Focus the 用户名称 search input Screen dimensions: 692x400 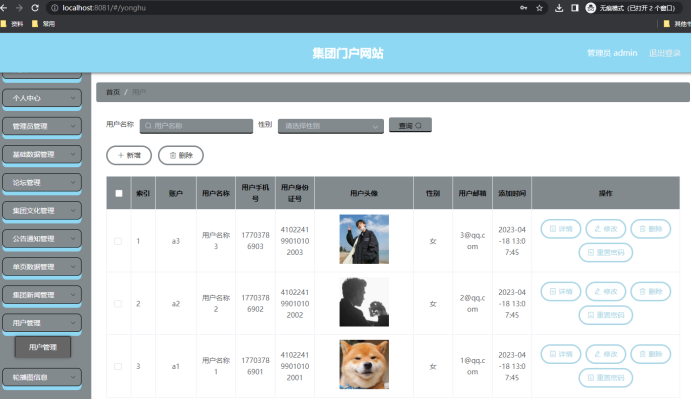(x=196, y=126)
